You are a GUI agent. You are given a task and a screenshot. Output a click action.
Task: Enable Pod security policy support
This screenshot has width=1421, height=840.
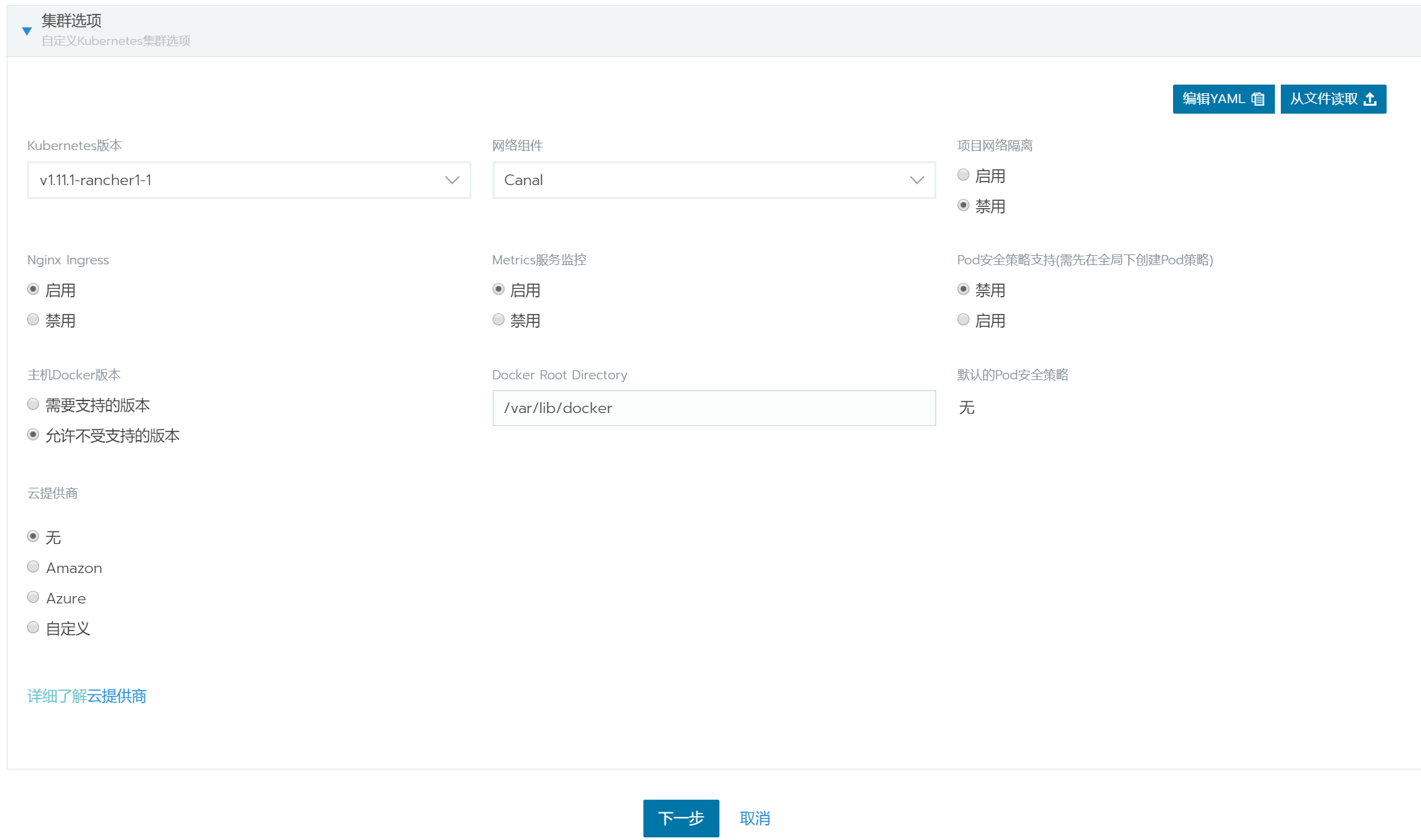coord(963,320)
